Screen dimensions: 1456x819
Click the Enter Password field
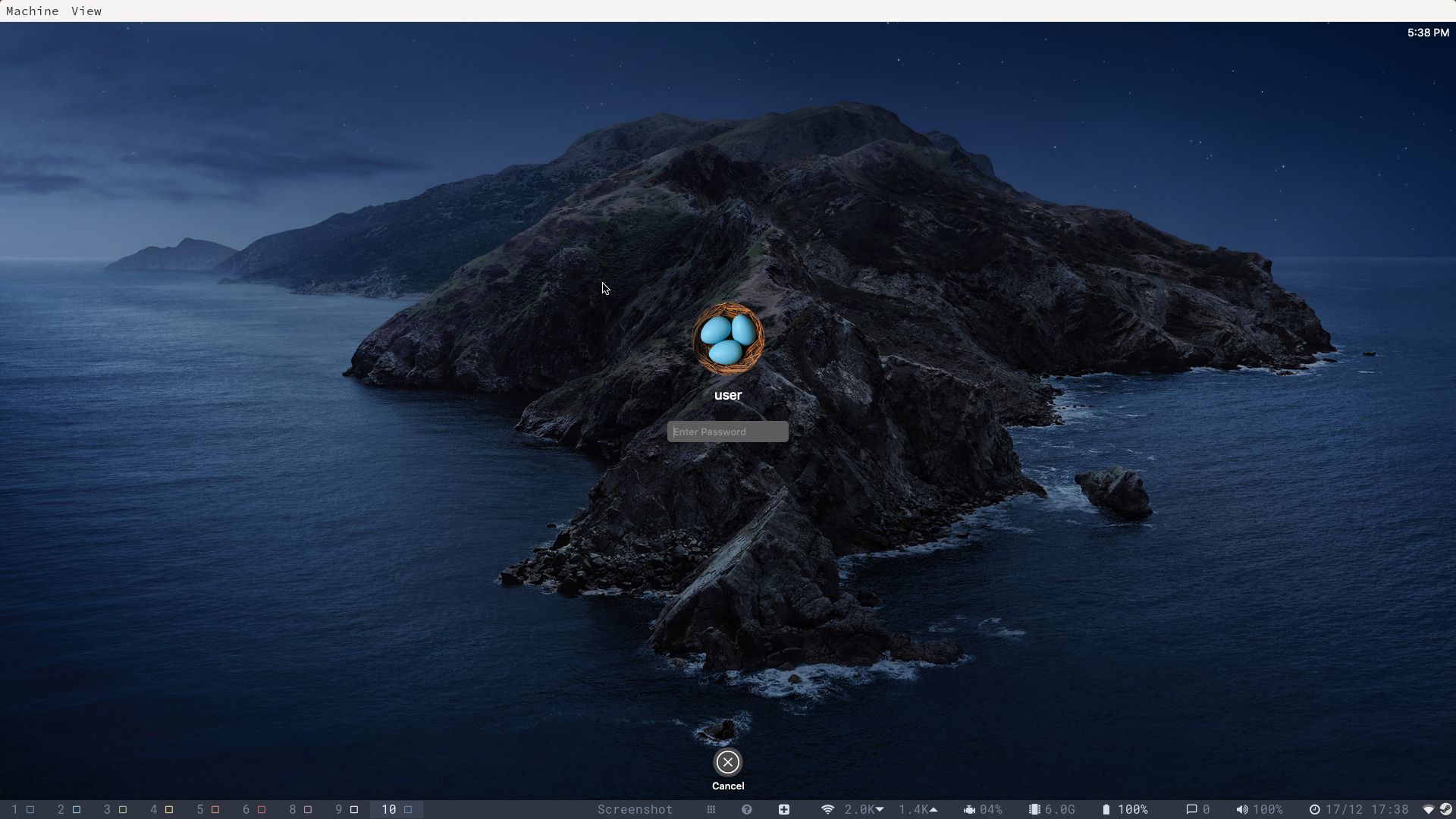[x=727, y=431]
